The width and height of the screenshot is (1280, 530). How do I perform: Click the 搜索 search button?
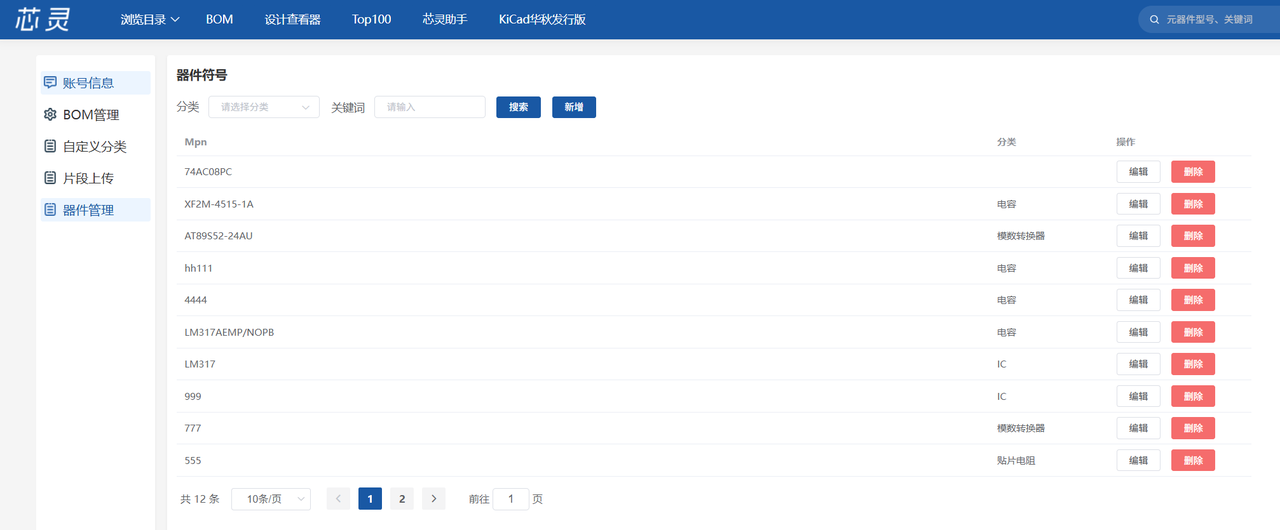tap(518, 107)
